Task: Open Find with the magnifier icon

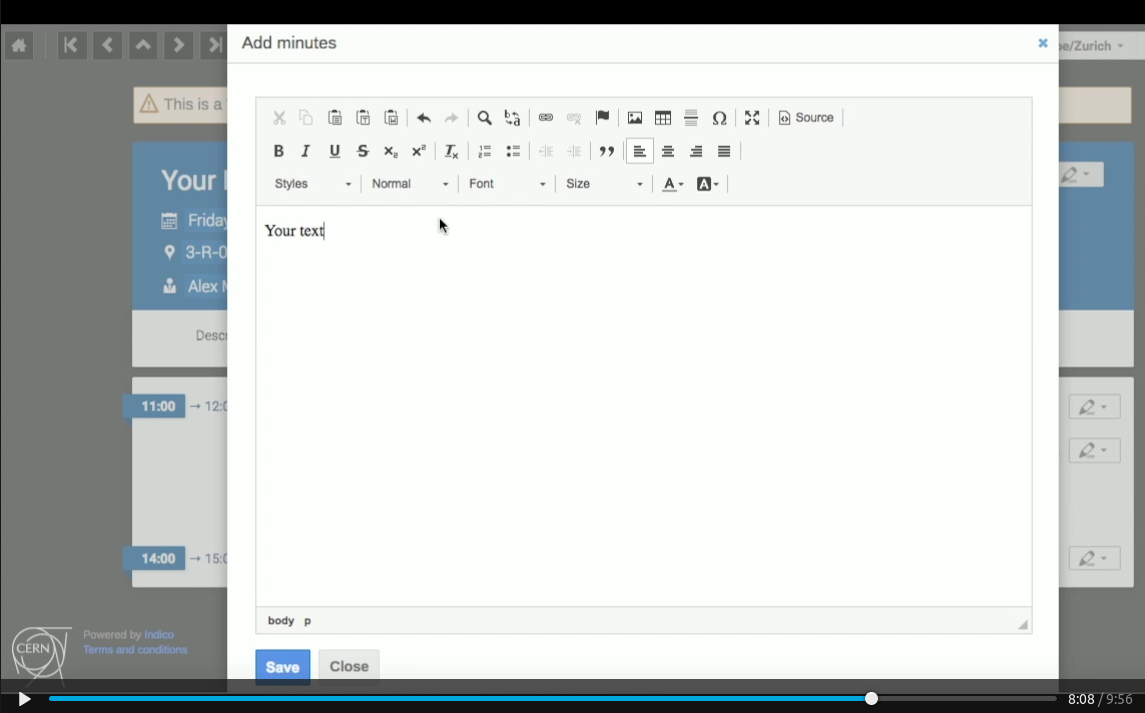Action: [484, 118]
